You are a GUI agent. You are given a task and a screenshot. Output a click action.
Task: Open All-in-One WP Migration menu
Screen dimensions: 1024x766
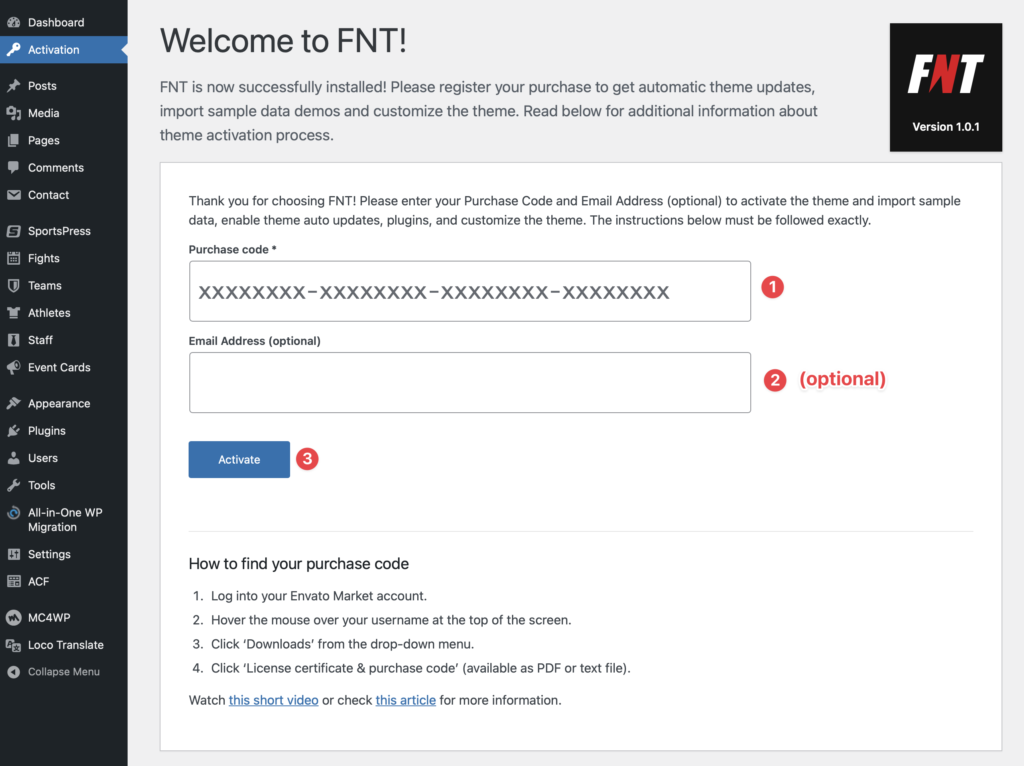(x=64, y=519)
